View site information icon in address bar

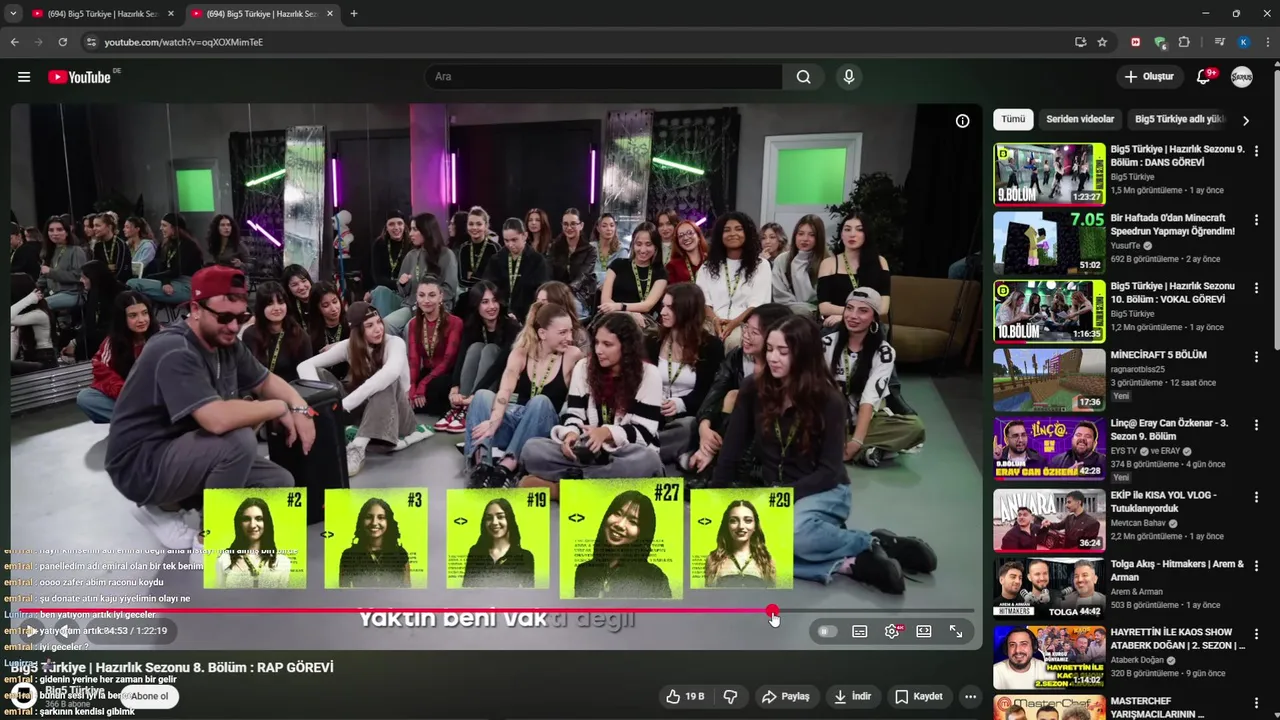(x=91, y=42)
